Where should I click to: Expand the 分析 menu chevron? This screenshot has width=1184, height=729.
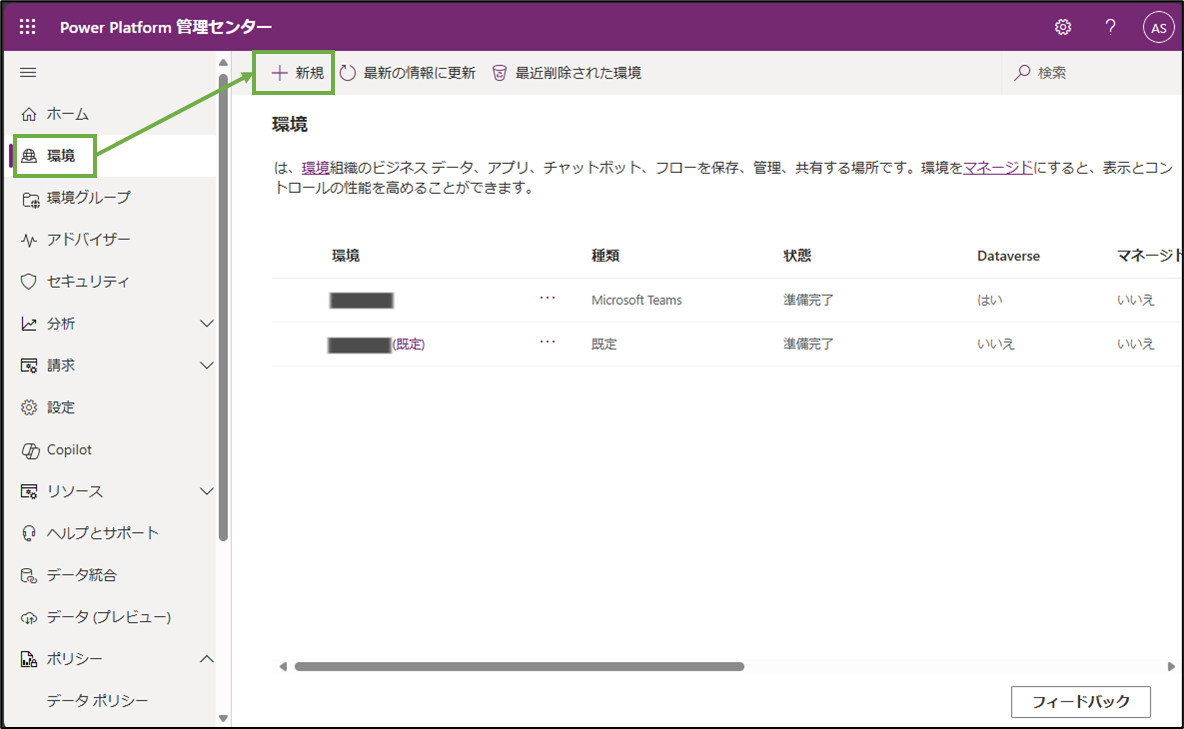[x=206, y=323]
